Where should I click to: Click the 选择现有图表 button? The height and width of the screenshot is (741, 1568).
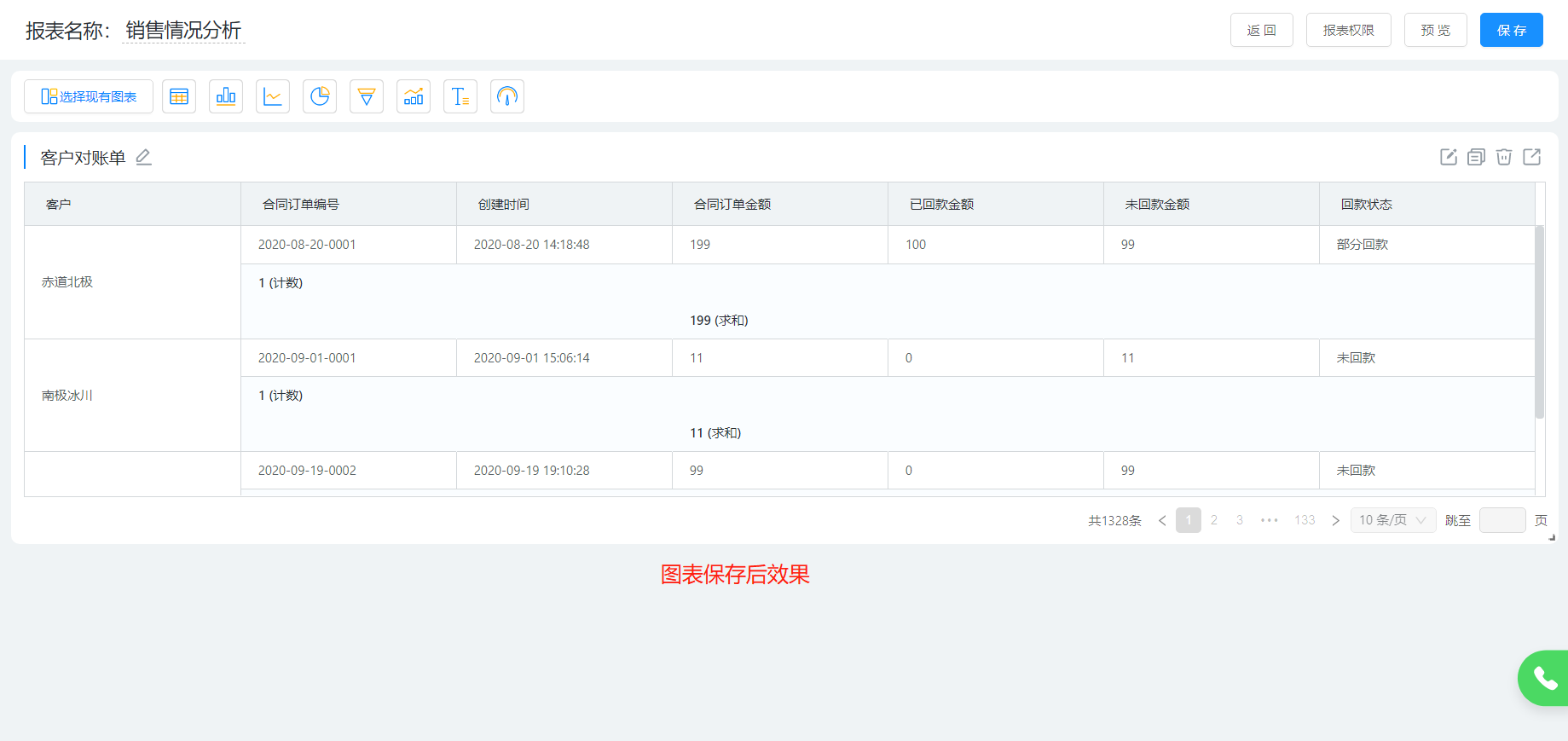pos(89,96)
